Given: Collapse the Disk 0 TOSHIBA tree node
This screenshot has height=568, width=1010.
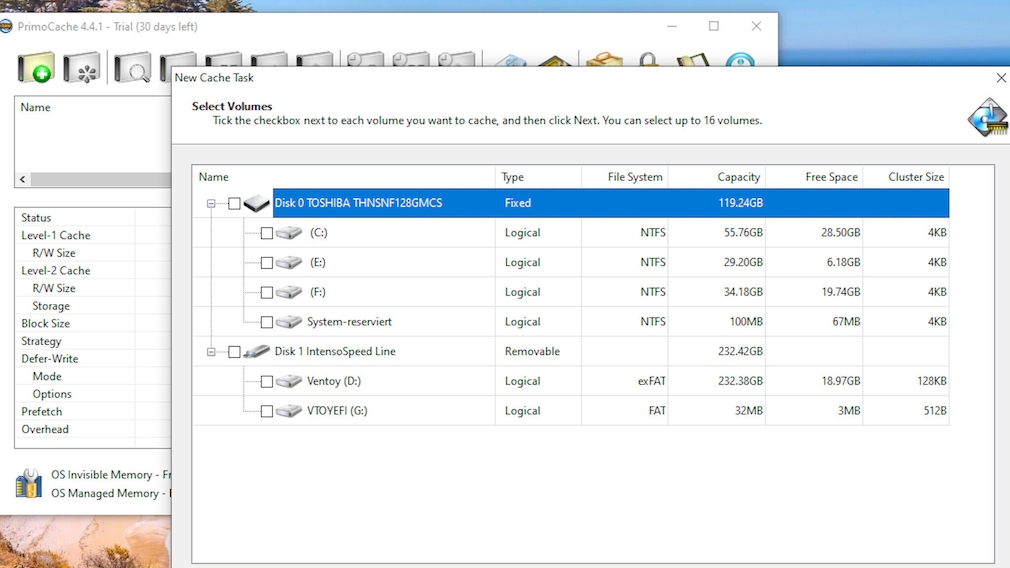Looking at the screenshot, I should pyautogui.click(x=211, y=203).
